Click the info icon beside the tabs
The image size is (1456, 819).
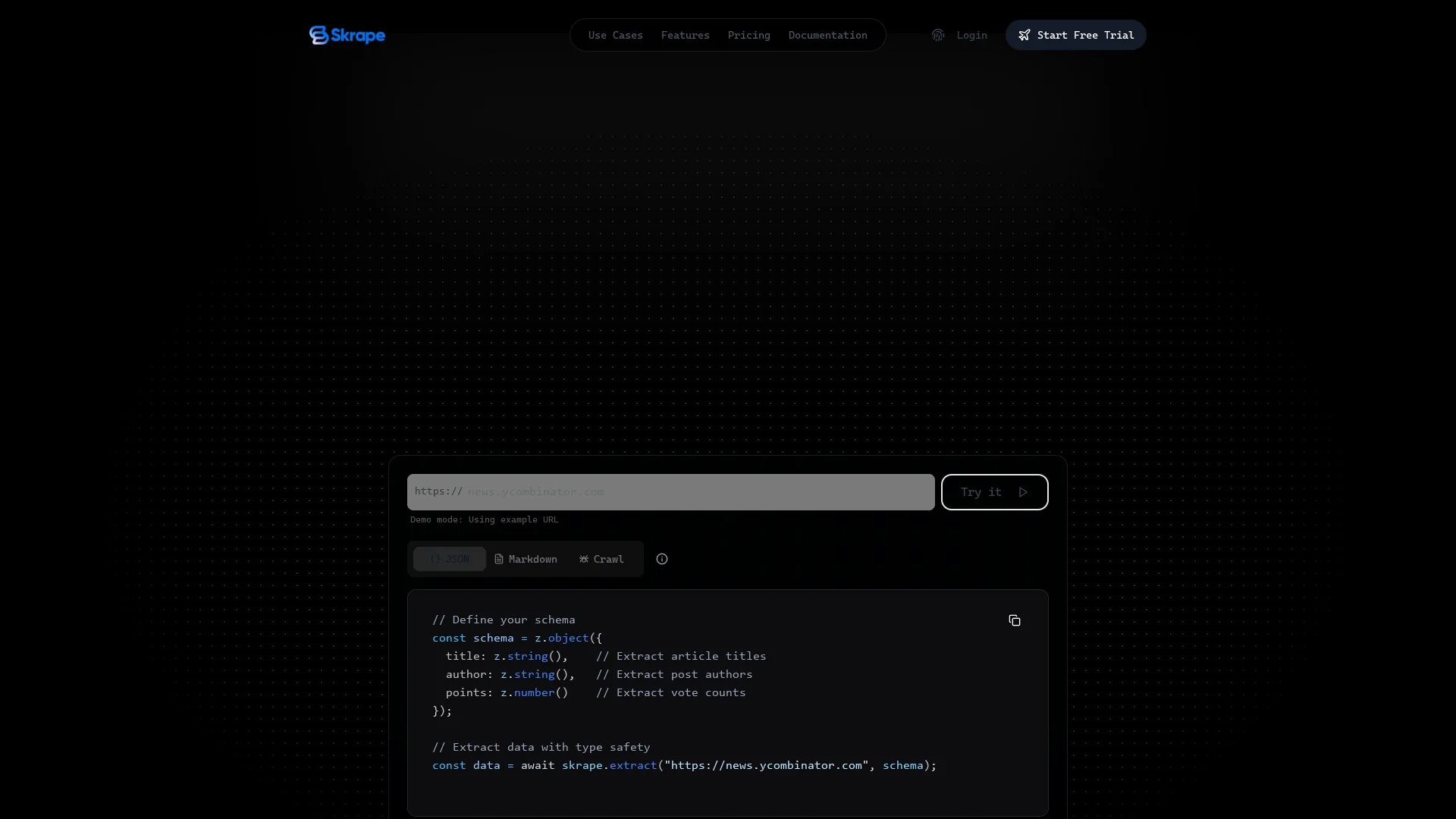pos(662,559)
